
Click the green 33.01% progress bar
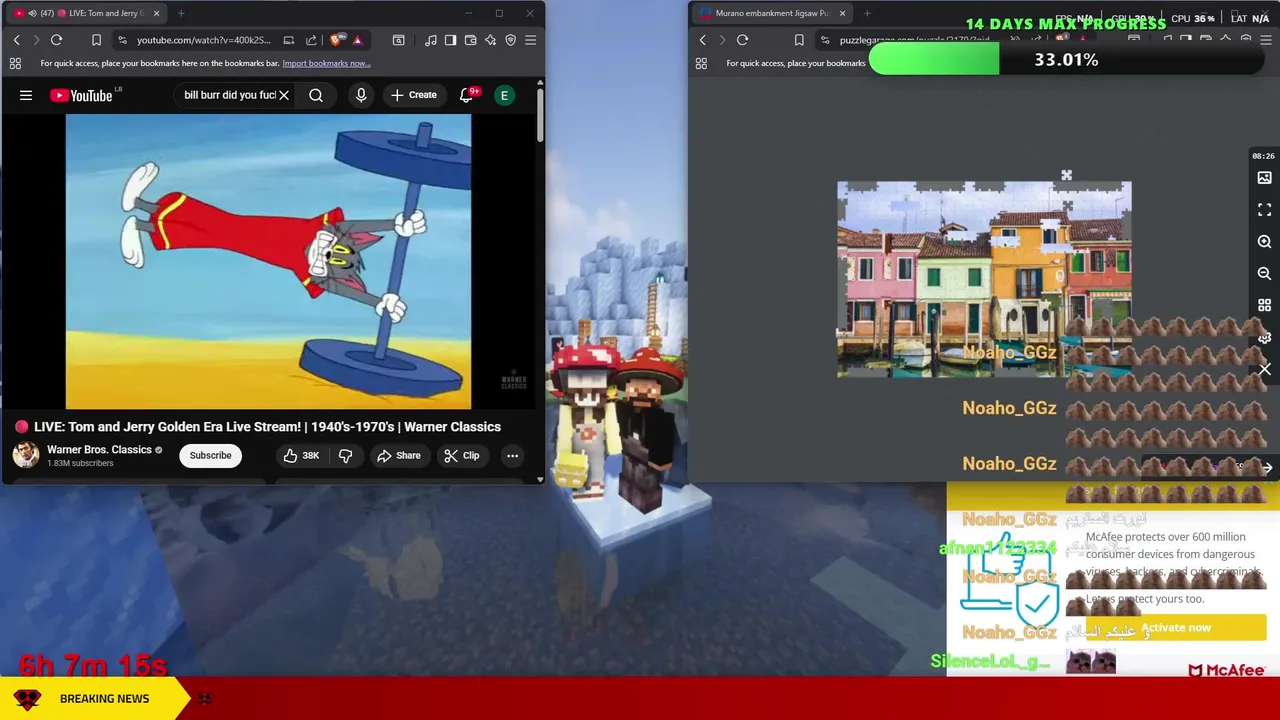click(1066, 60)
